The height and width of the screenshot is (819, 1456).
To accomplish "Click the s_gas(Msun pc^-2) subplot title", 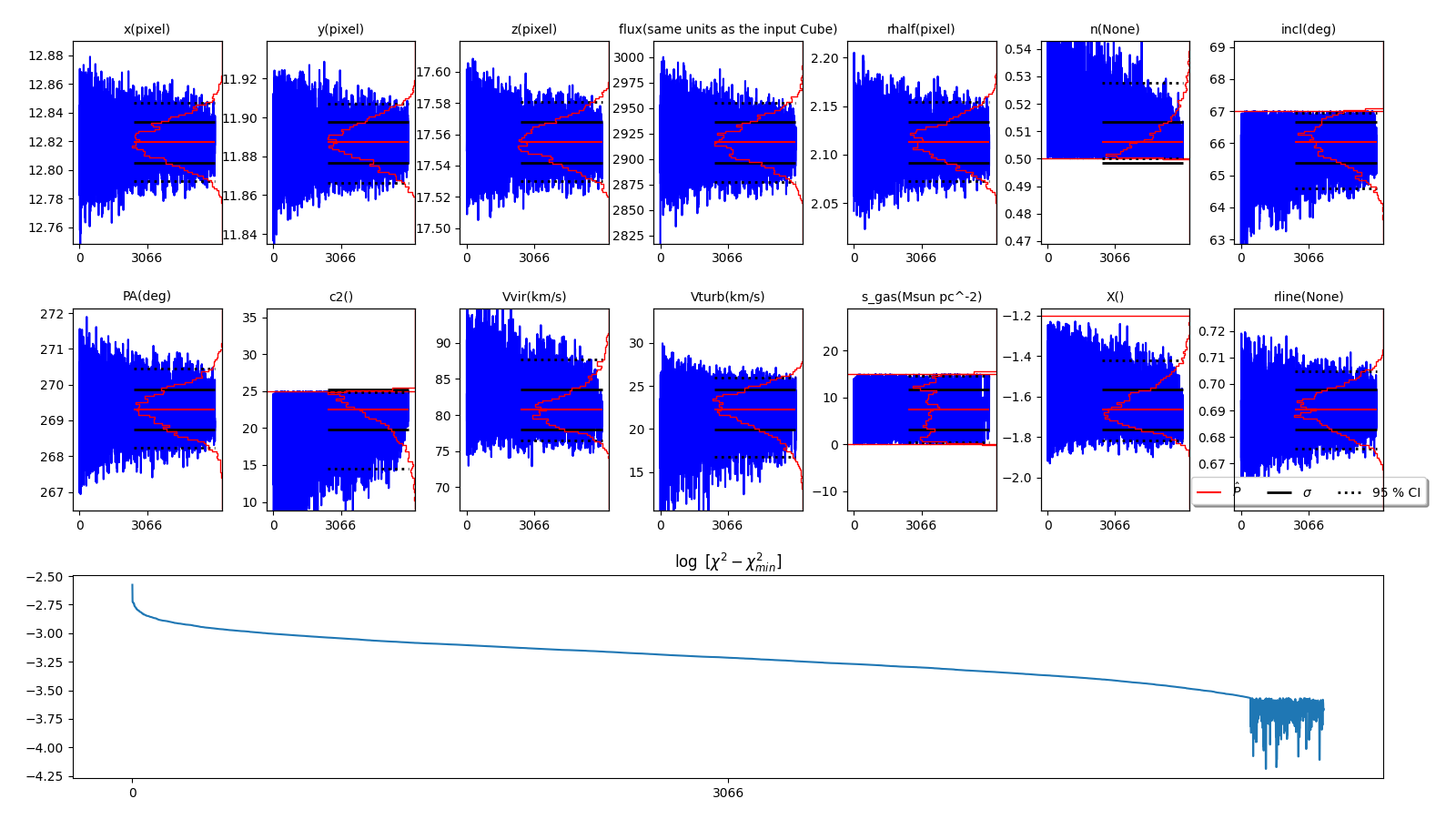I will tap(921, 297).
